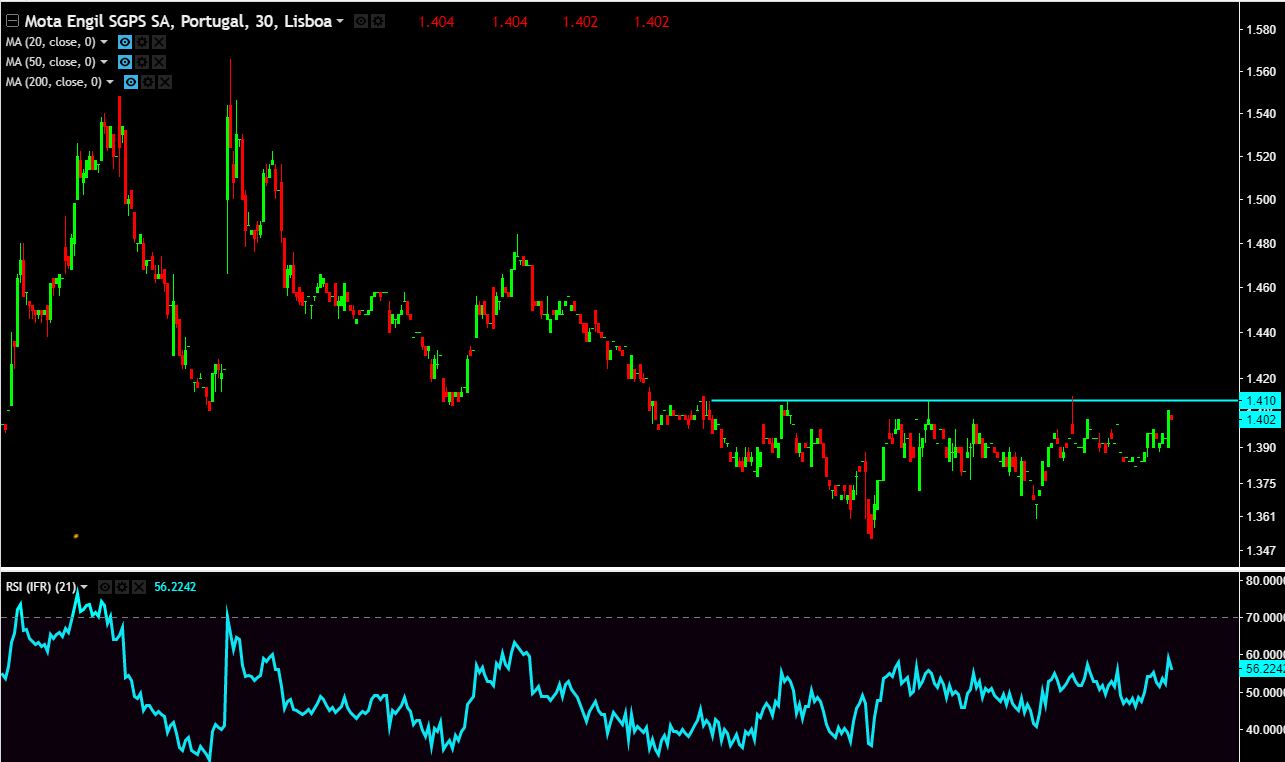Remove the MA 50 indicator with X
Screen dimensions: 1285x762
click(x=159, y=62)
